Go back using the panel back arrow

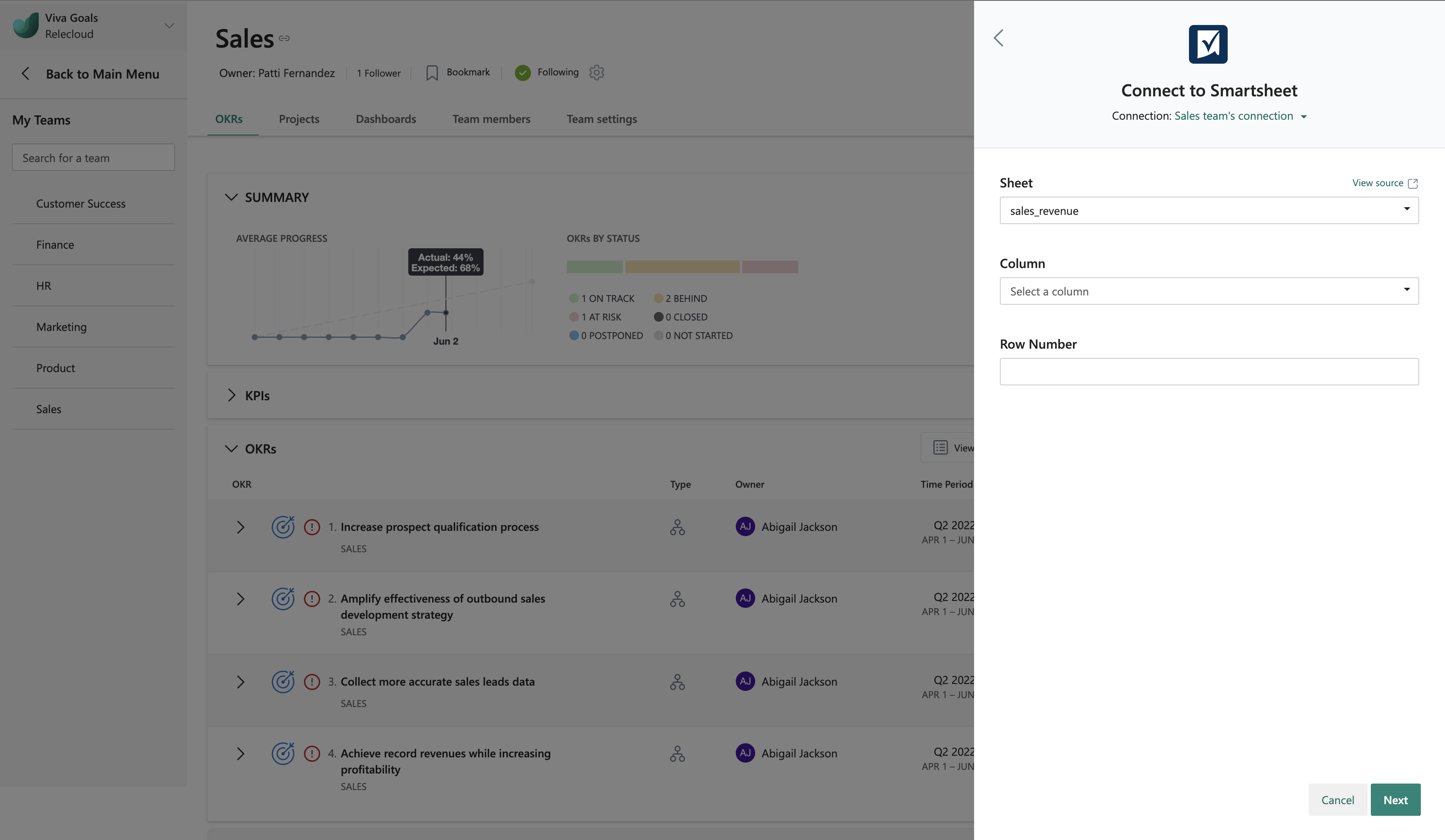pos(998,38)
